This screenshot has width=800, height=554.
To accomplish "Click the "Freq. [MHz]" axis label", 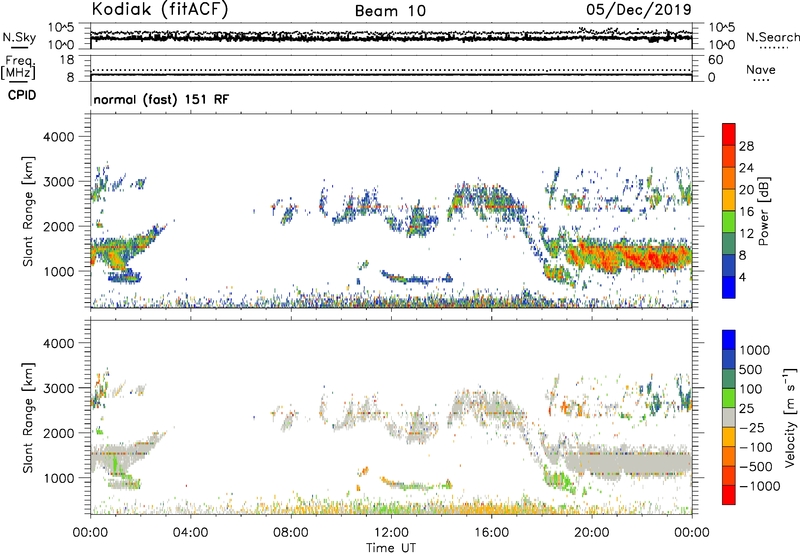I will coord(19,67).
